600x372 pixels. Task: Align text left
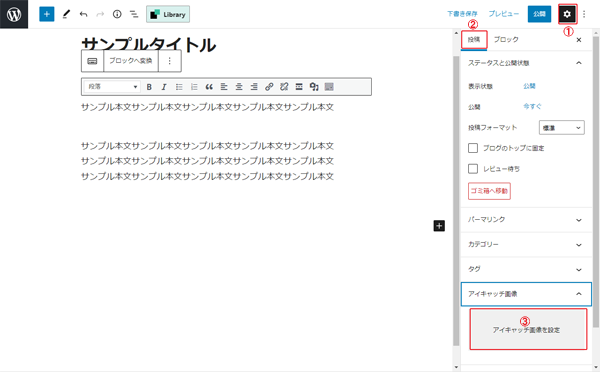224,87
